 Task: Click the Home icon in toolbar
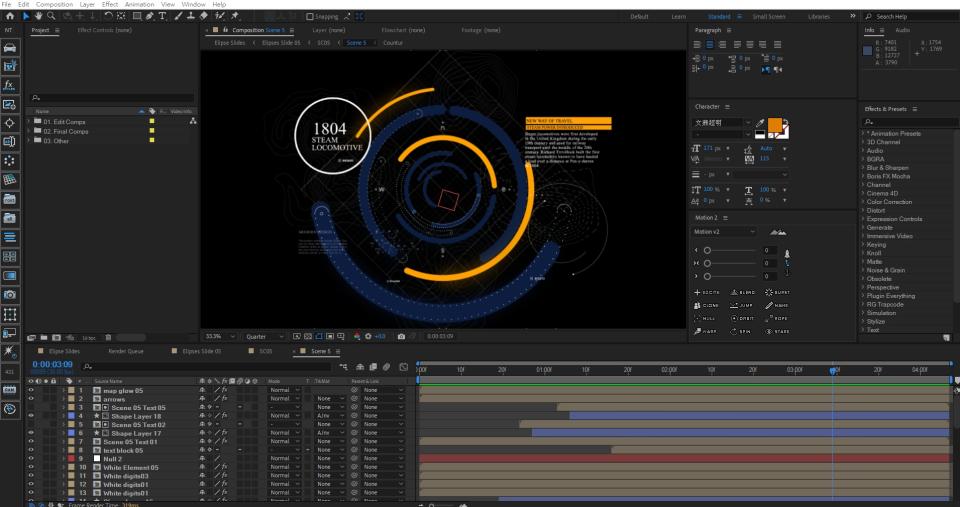(9, 16)
